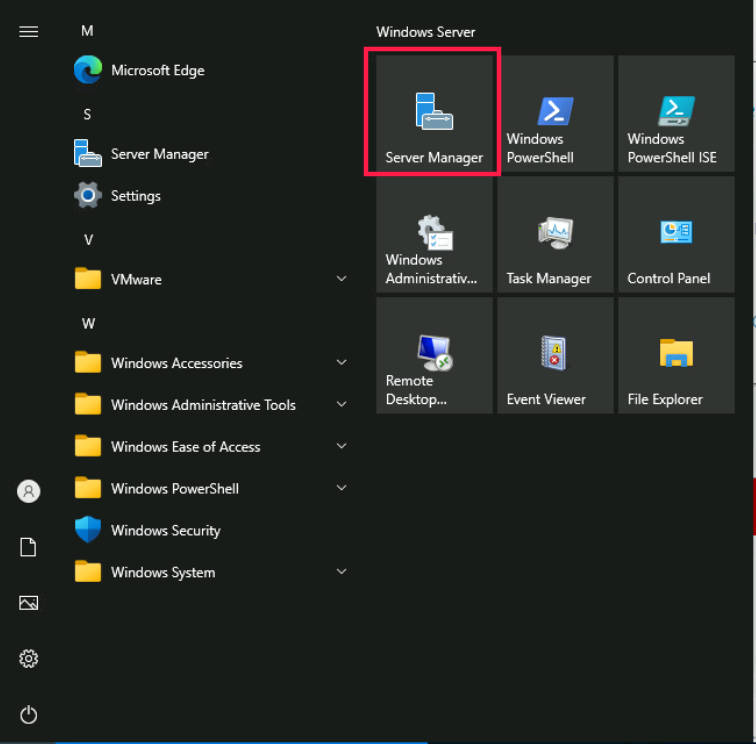Select the Server Manager label in app list

[x=160, y=154]
